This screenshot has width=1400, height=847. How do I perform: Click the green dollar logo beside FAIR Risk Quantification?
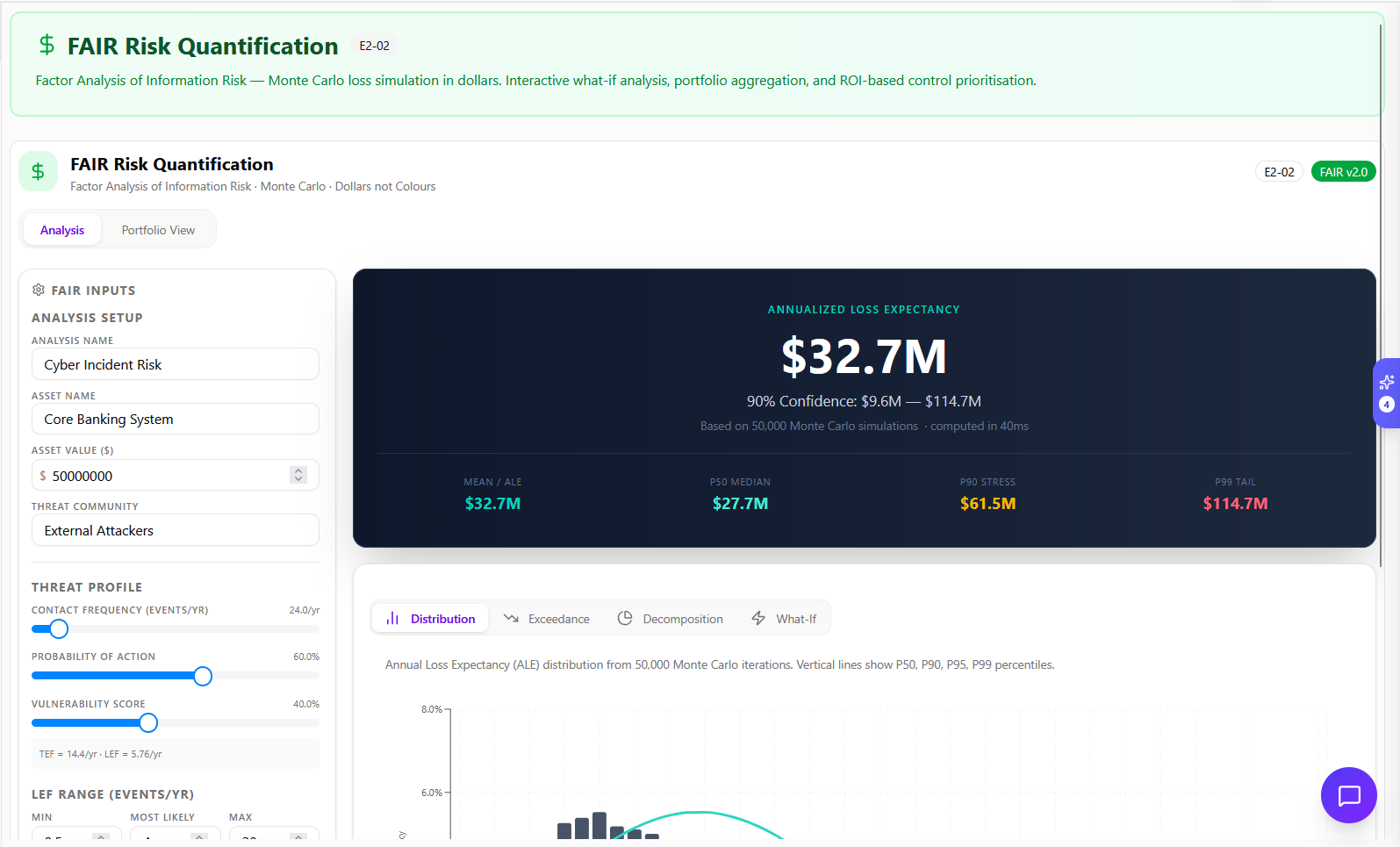[38, 171]
